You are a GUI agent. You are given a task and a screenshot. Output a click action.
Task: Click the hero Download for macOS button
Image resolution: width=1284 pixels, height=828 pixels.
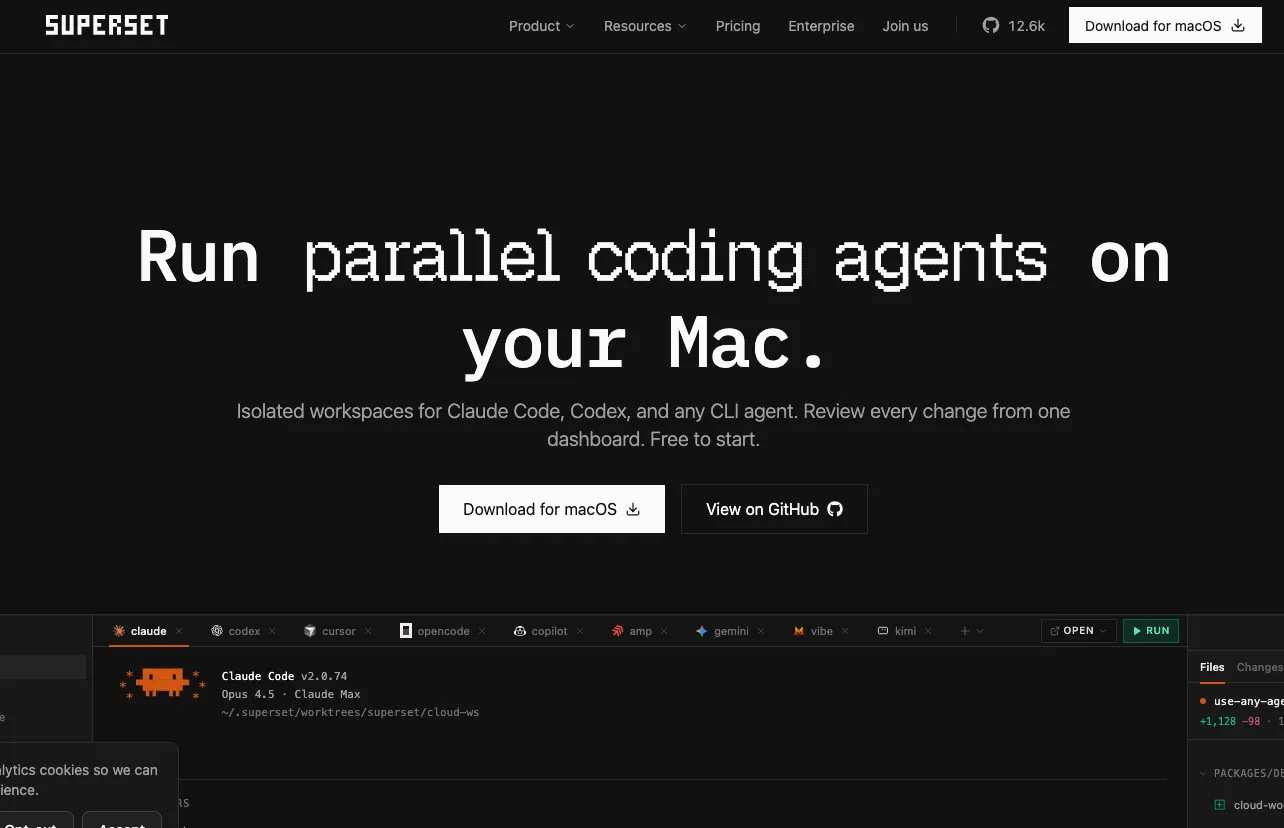tap(551, 509)
